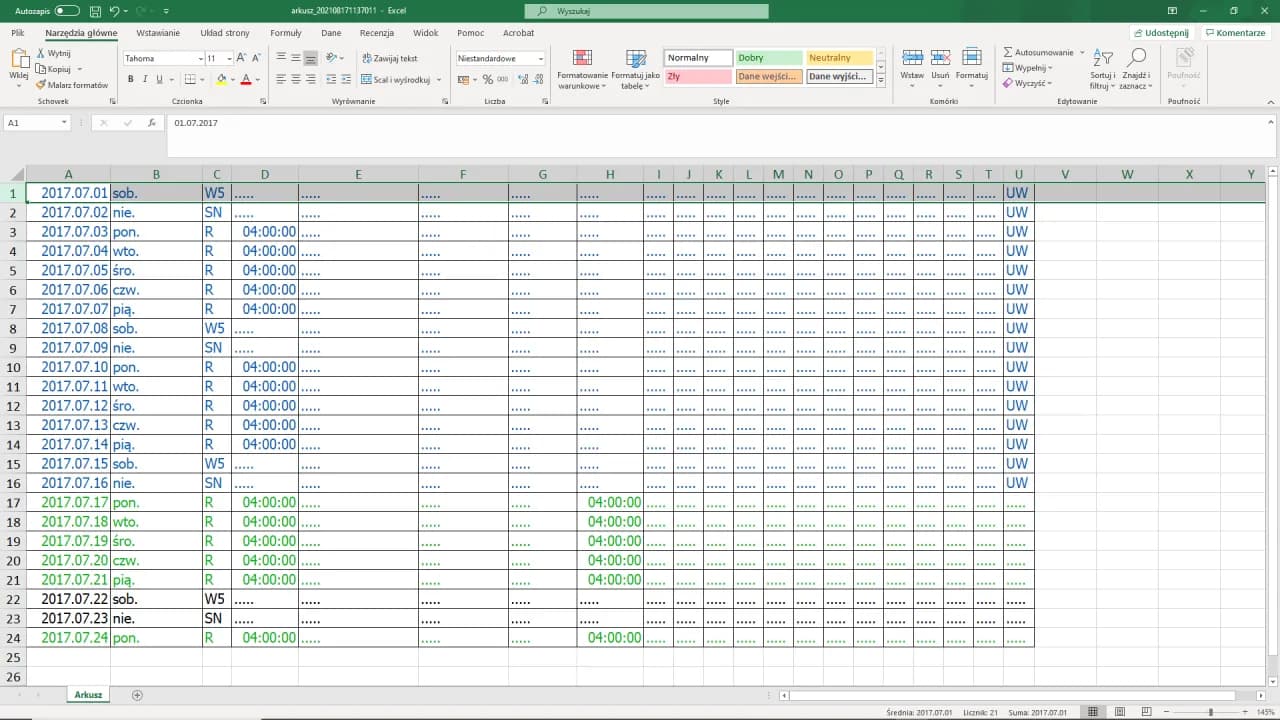The height and width of the screenshot is (720, 1280).
Task: Switch to the Wstawianie ribbon tab
Action: [x=158, y=33]
